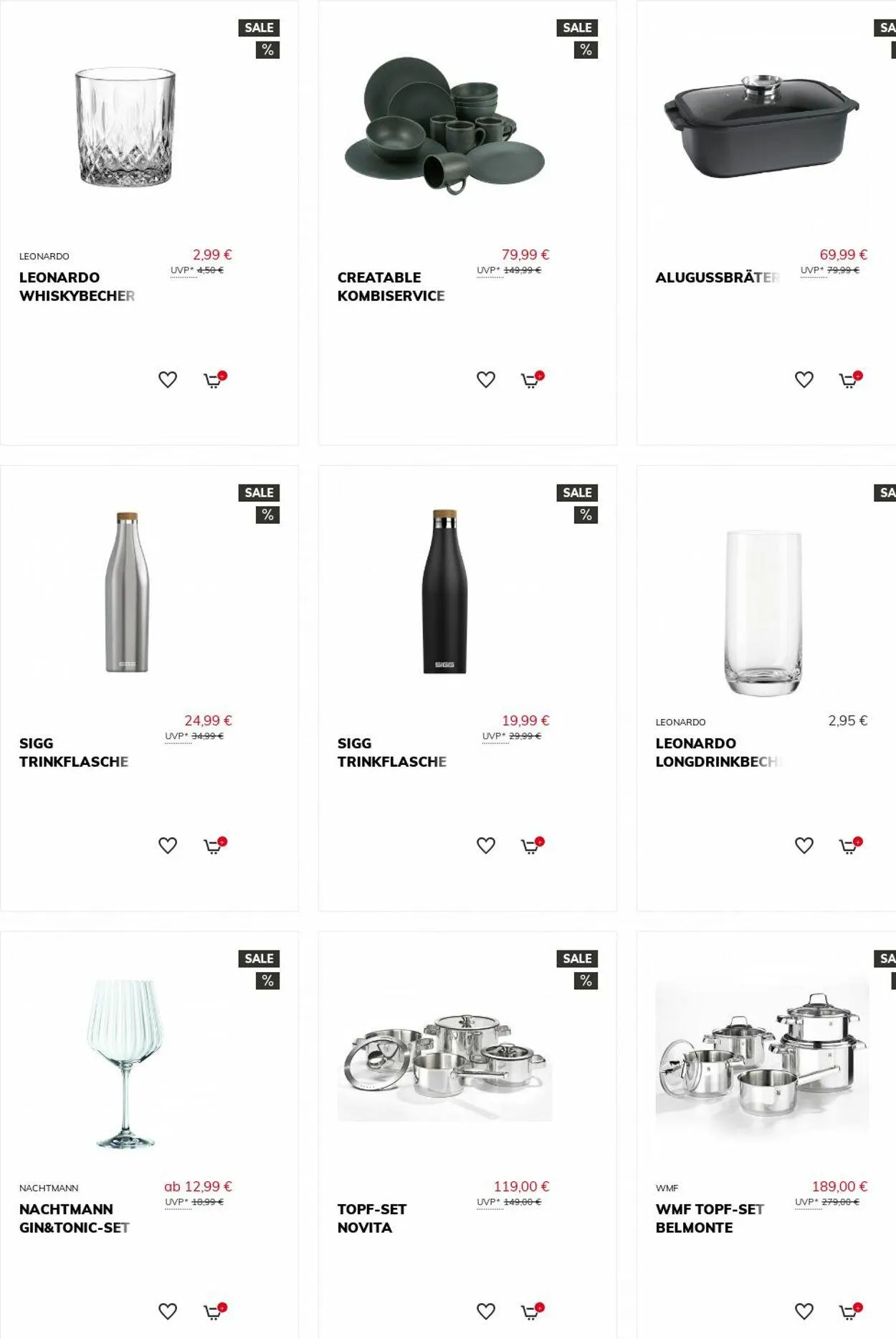This screenshot has width=896, height=1339.
Task: Add Leonardo Longdrinkbecher to cart
Action: click(851, 846)
